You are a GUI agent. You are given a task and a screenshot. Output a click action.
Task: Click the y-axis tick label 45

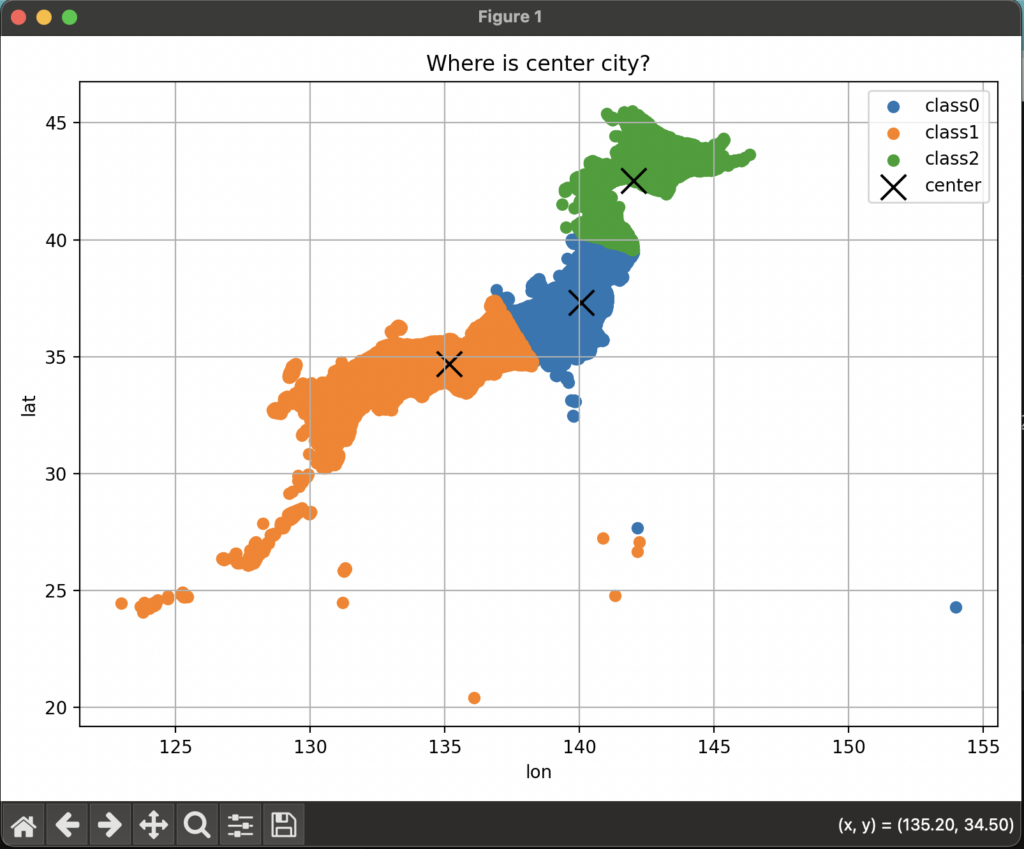point(56,123)
